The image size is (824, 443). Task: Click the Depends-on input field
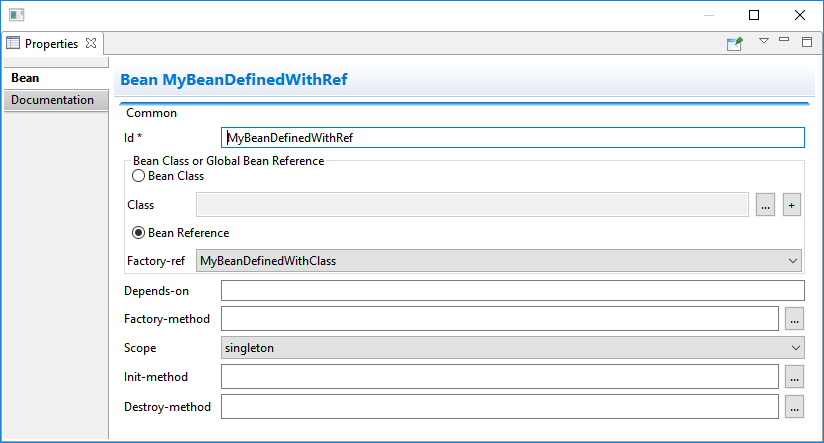pyautogui.click(x=512, y=291)
